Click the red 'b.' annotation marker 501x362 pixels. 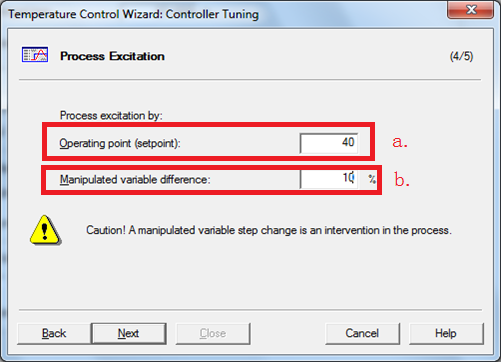[x=402, y=179]
